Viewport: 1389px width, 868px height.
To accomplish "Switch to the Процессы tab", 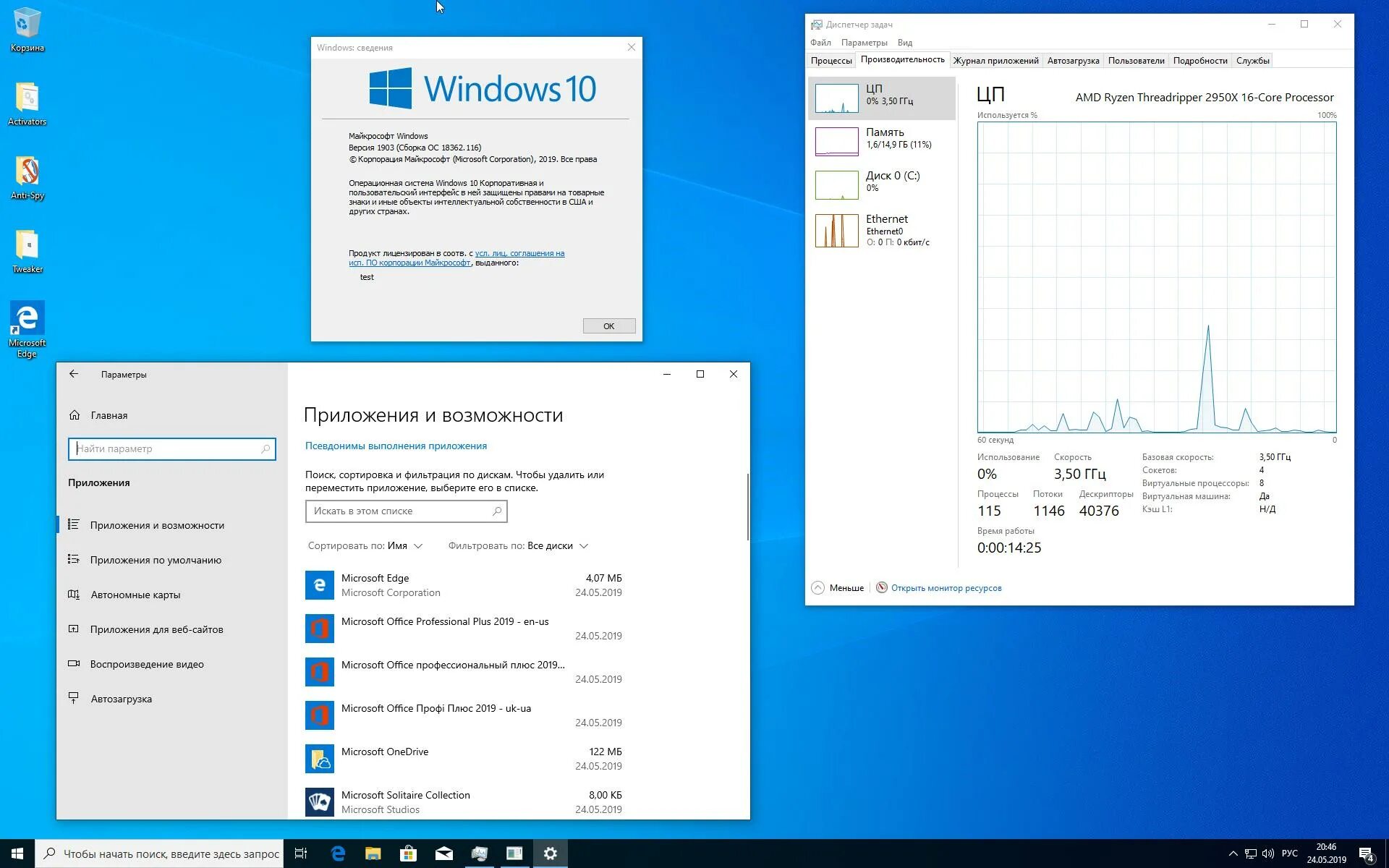I will [831, 61].
